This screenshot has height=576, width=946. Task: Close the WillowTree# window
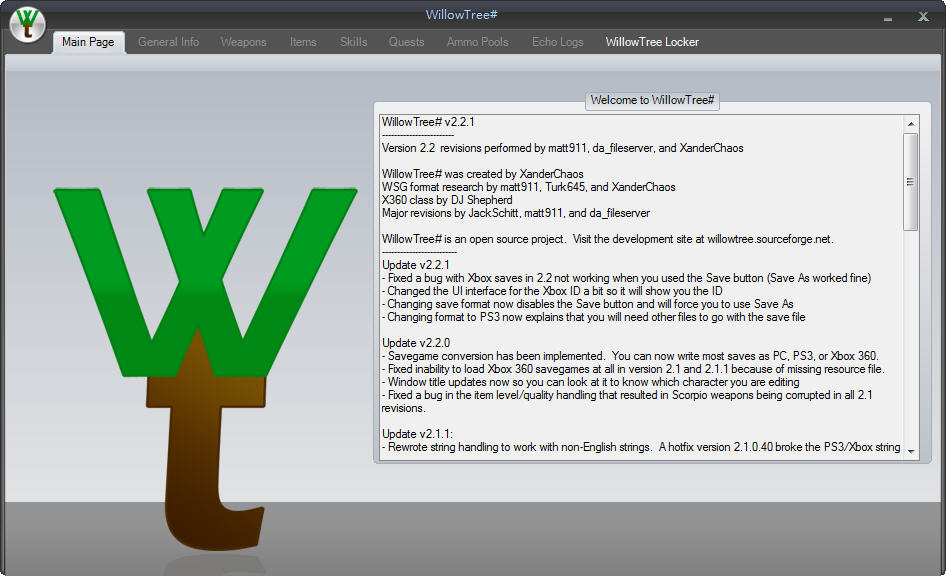click(x=923, y=17)
